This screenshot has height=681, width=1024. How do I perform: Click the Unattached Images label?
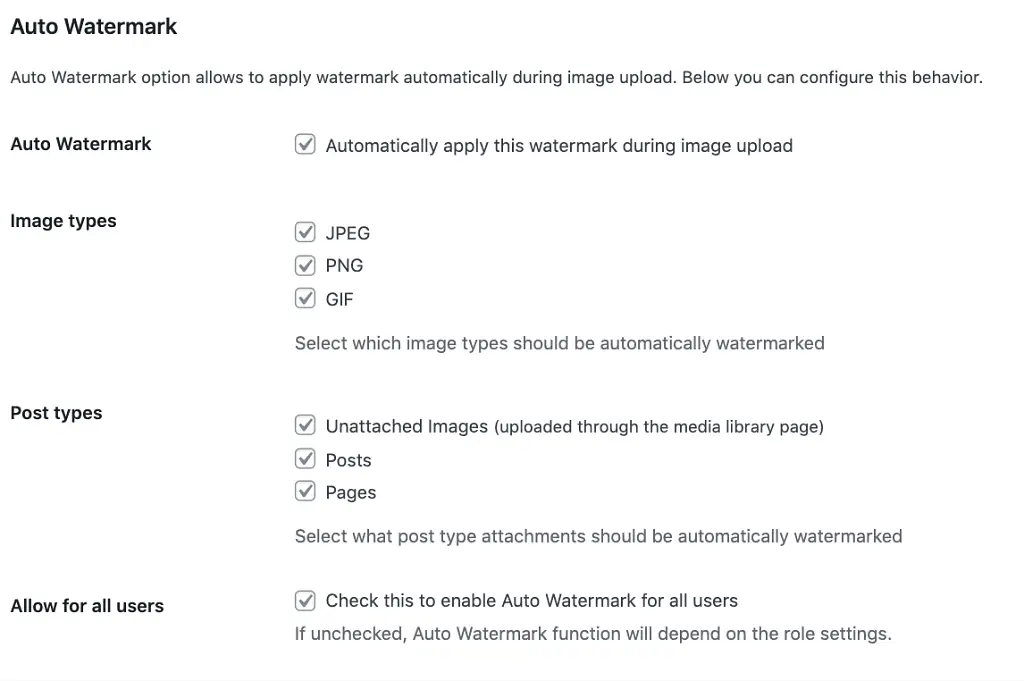pyautogui.click(x=406, y=426)
